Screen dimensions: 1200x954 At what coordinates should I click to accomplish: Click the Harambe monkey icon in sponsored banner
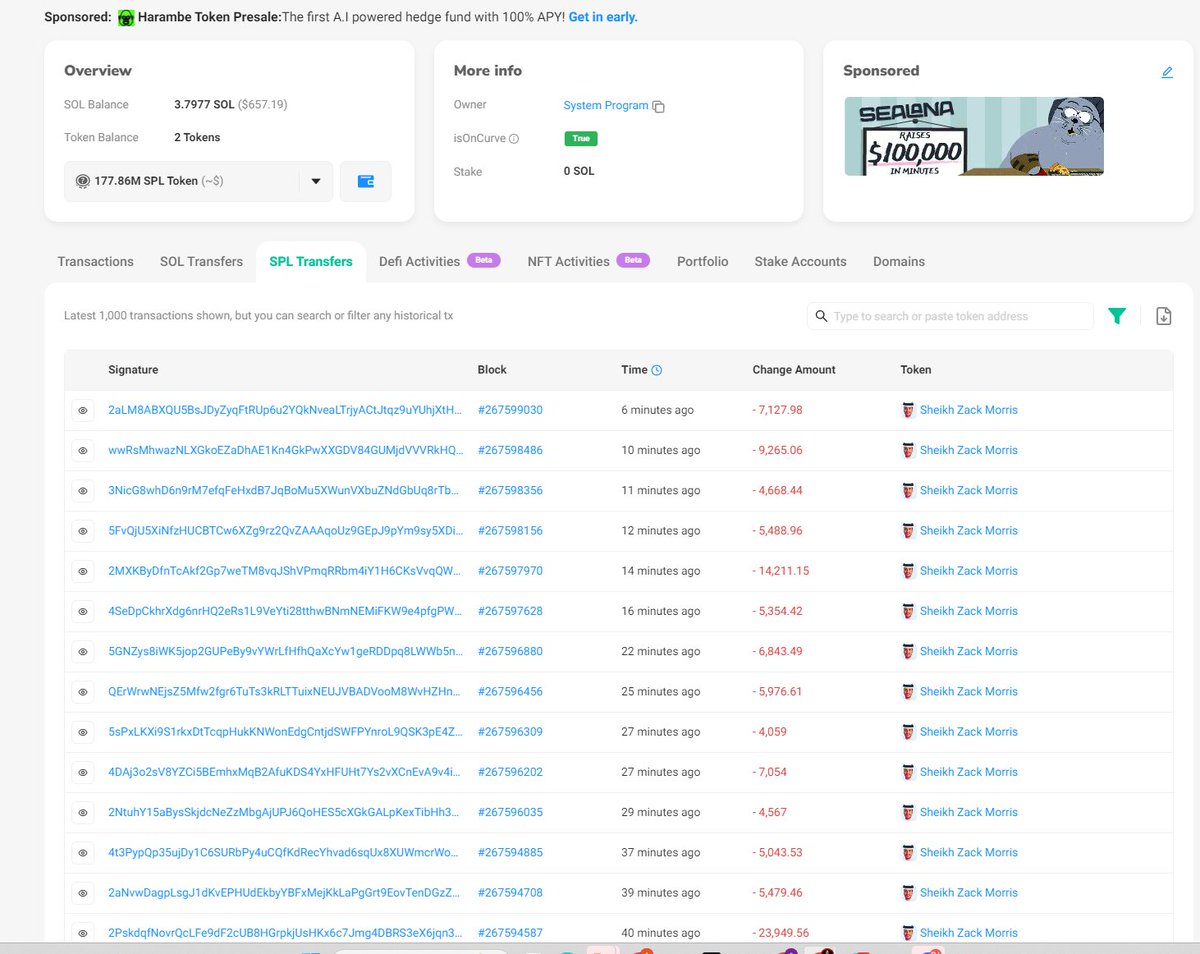click(124, 17)
